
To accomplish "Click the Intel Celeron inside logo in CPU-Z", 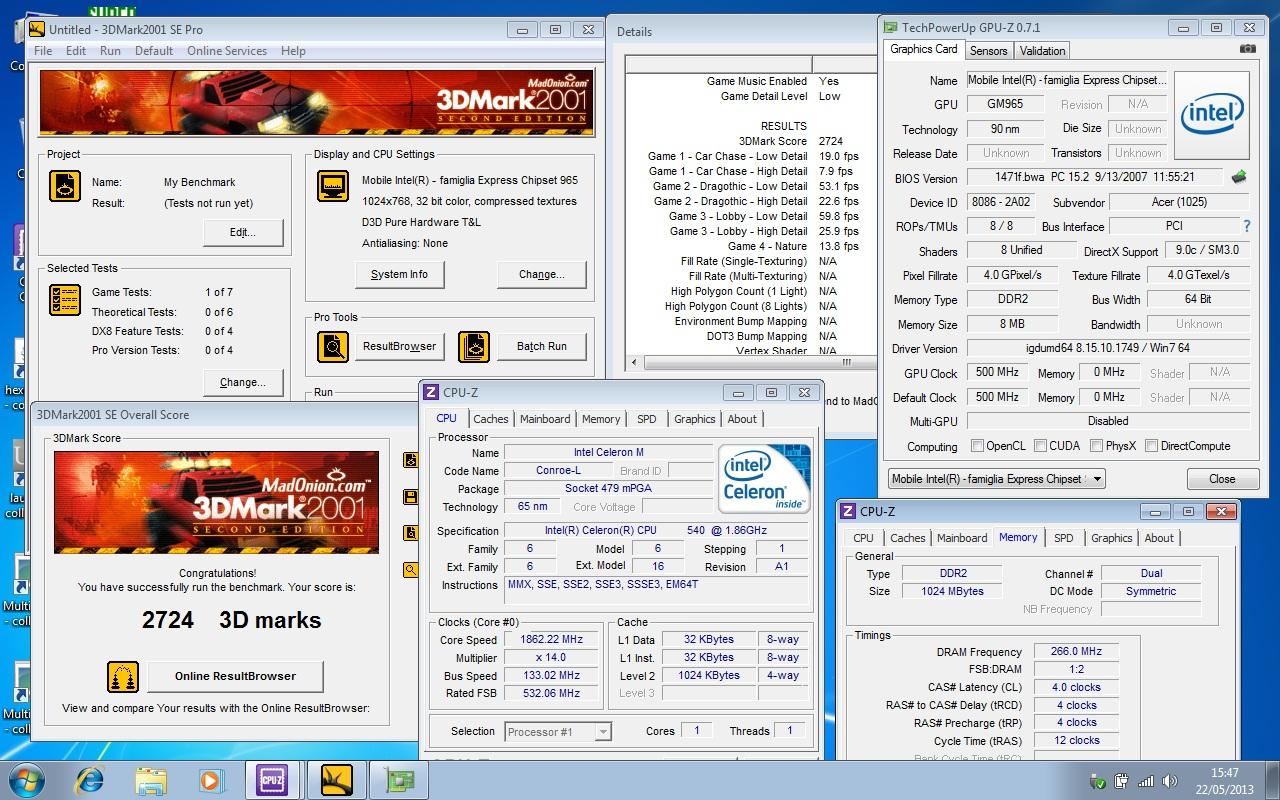I will pyautogui.click(x=764, y=479).
